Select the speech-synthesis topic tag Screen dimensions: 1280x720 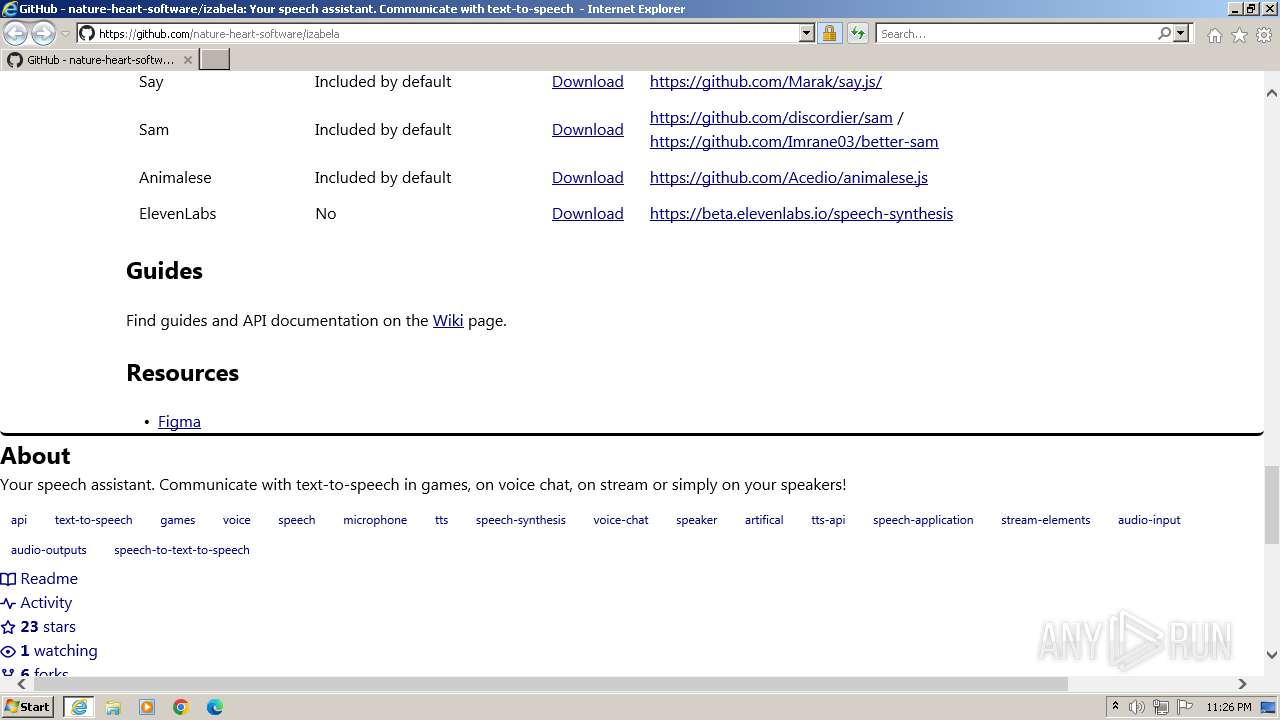pyautogui.click(x=520, y=520)
